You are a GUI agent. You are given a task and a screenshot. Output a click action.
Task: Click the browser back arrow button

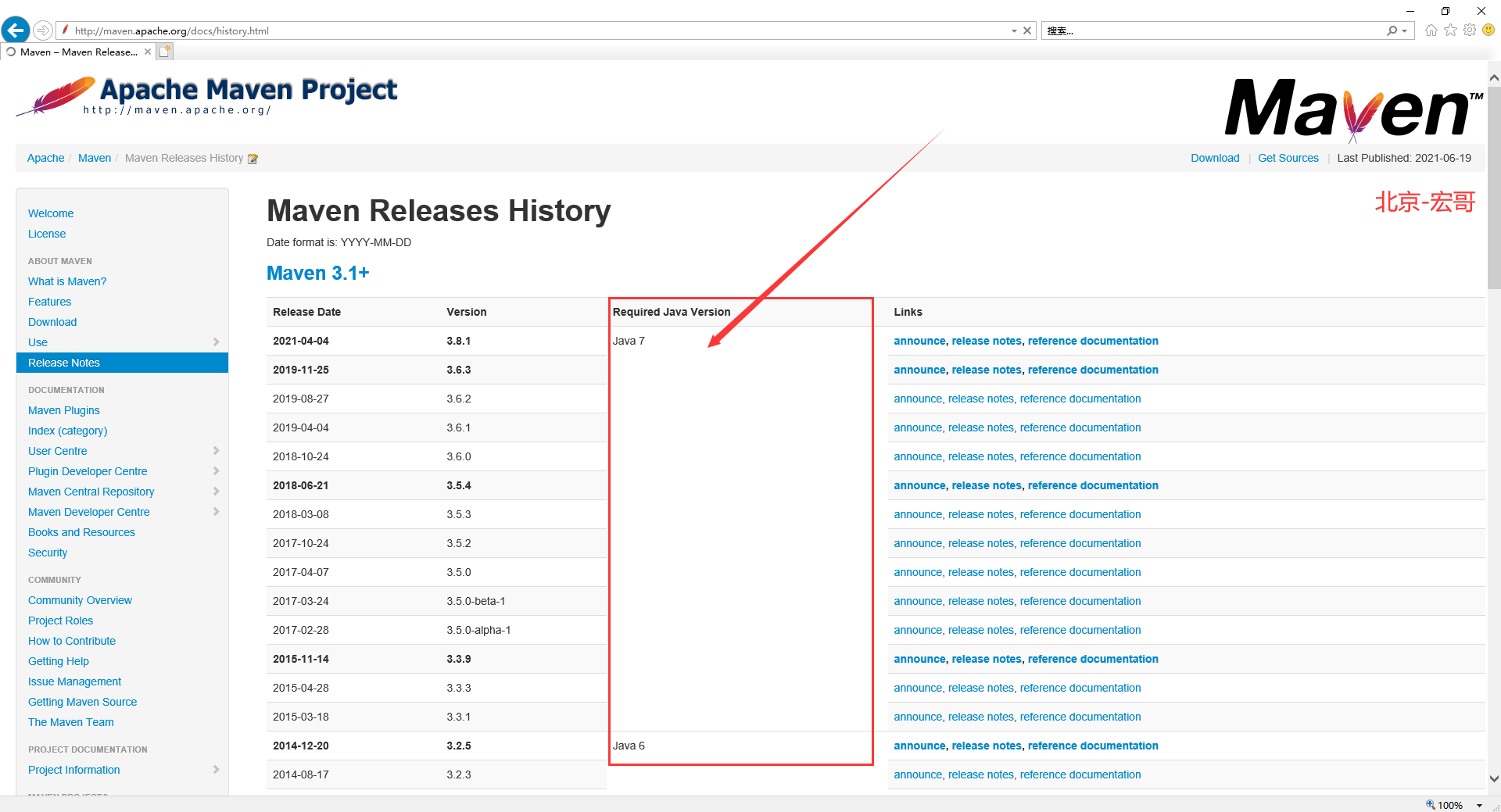tap(16, 30)
